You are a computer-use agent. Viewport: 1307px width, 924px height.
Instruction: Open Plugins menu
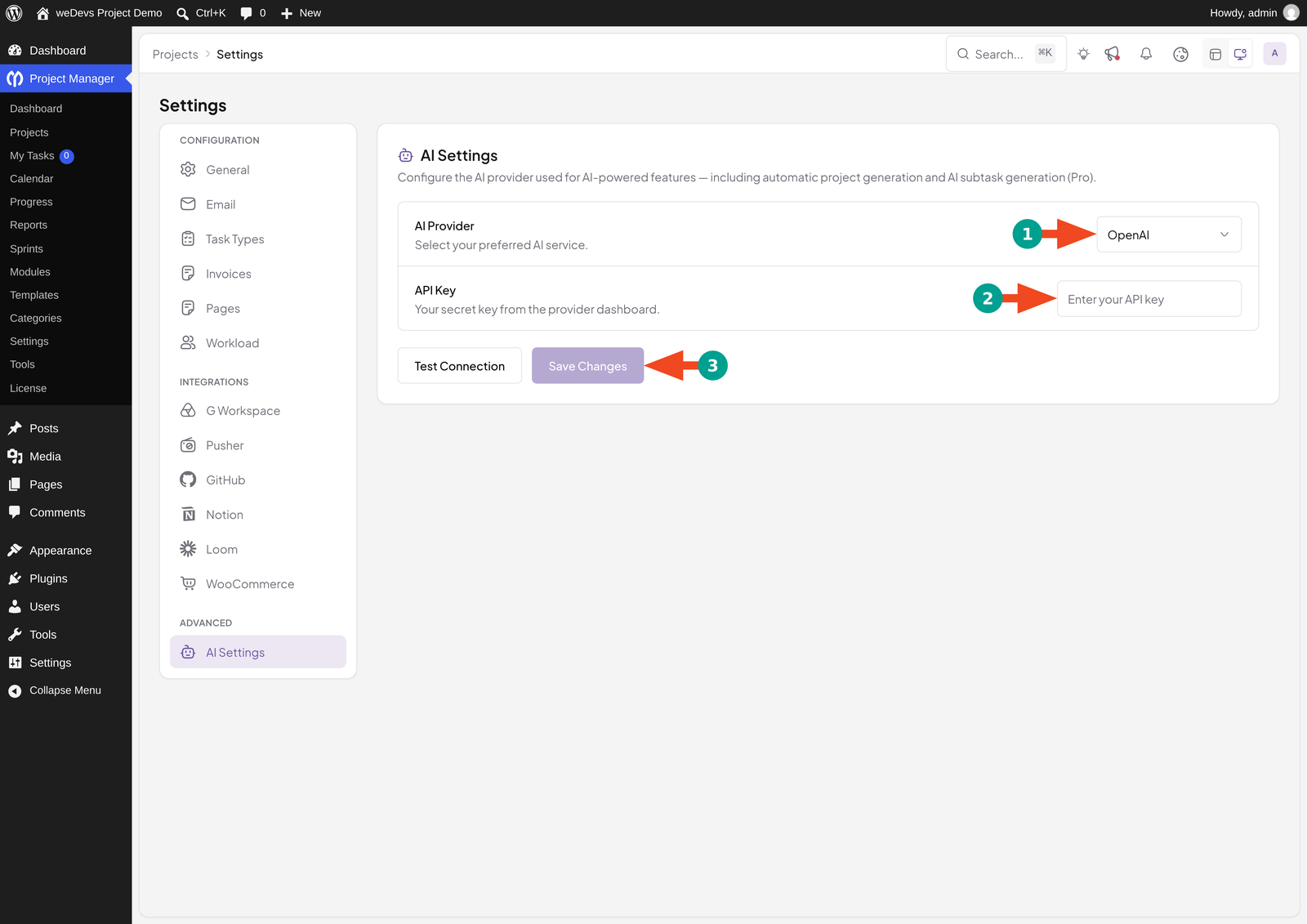[65, 578]
